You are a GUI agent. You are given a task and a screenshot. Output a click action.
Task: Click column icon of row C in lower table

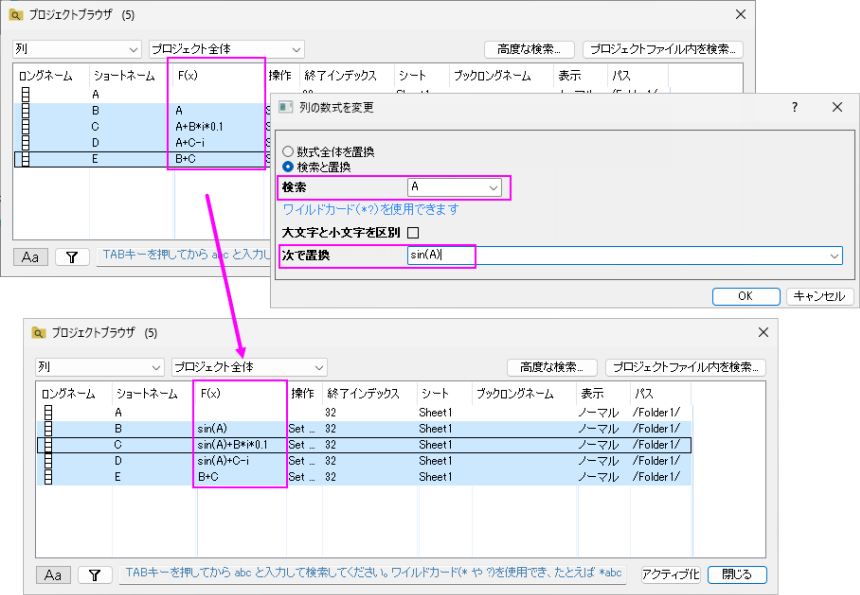tap(48, 445)
